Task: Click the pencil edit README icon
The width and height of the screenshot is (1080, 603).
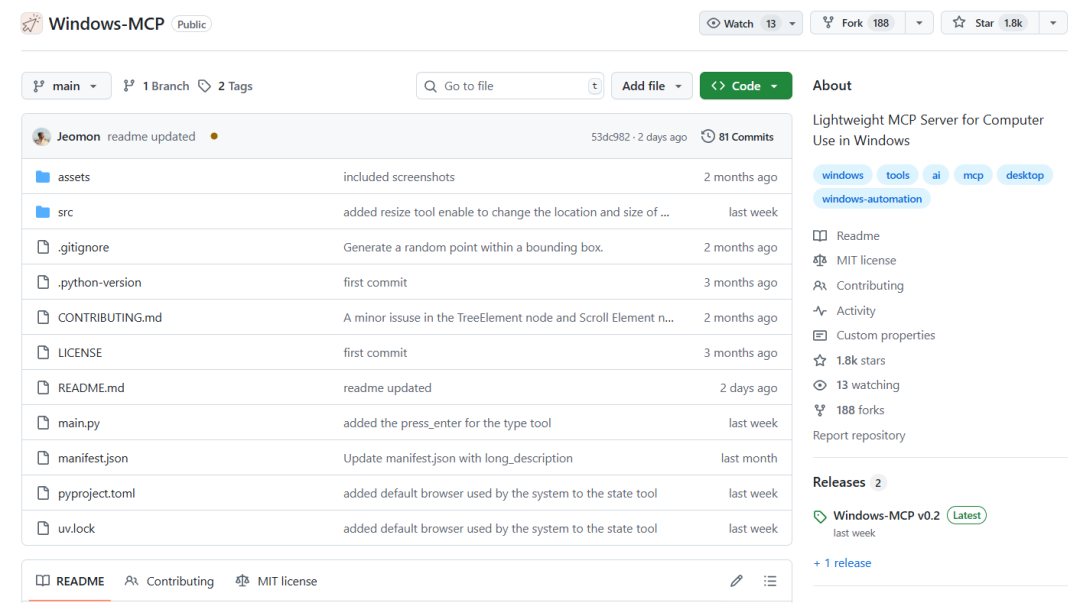Action: point(736,581)
